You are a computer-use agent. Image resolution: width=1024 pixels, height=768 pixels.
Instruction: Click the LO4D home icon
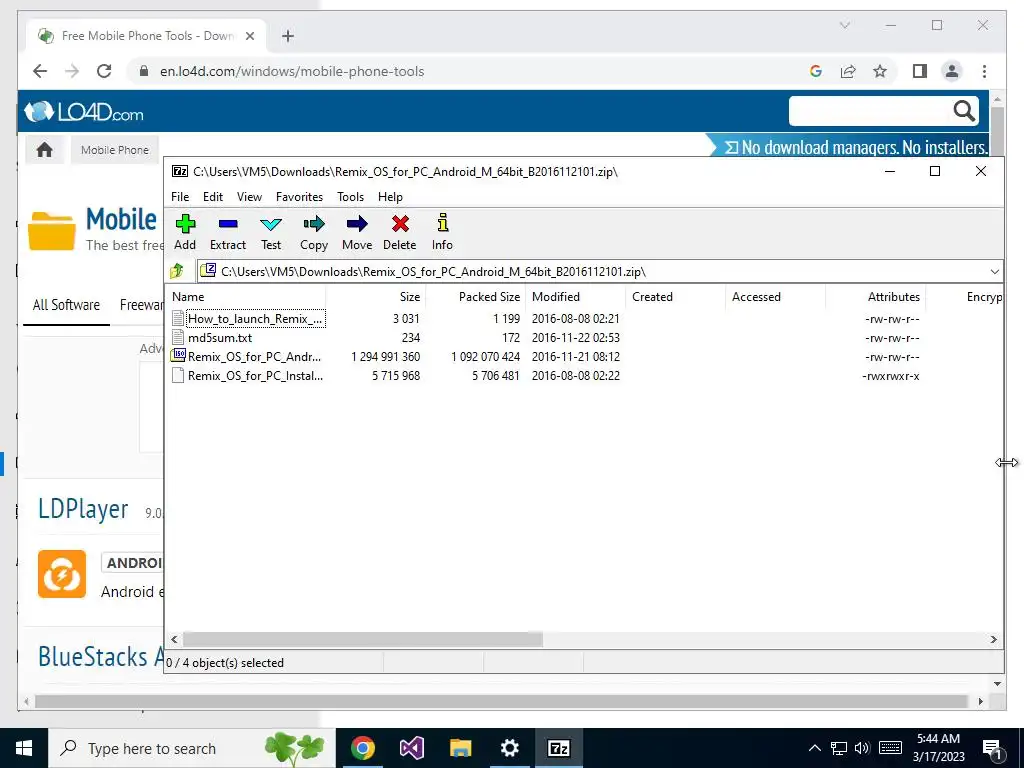click(x=44, y=150)
